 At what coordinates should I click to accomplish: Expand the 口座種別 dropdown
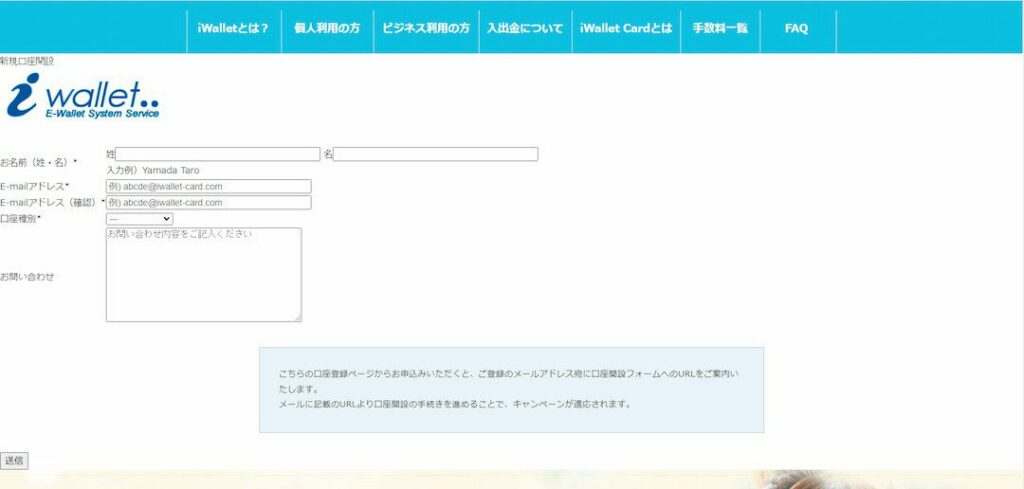139,219
